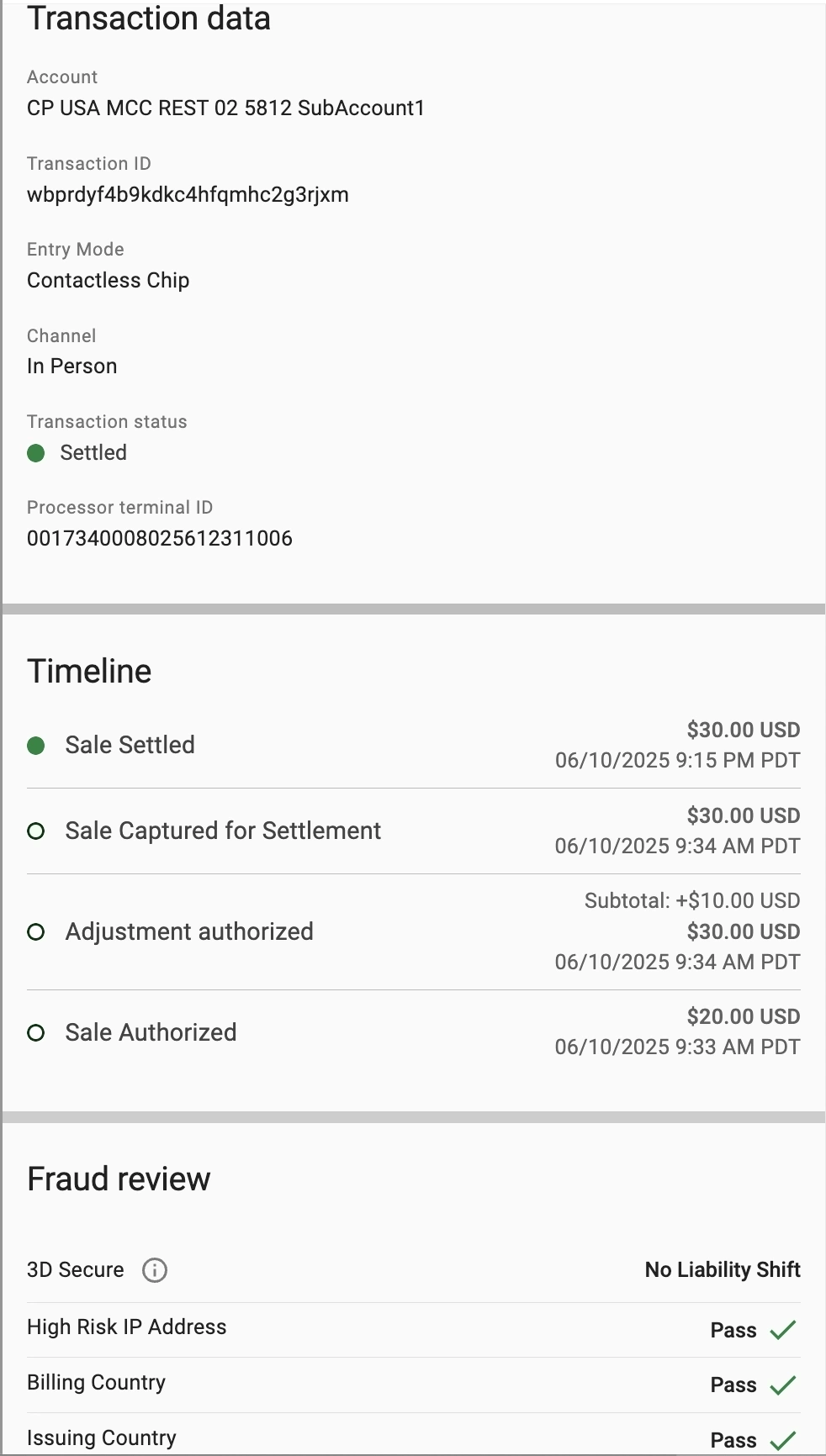The image size is (826, 1456).
Task: Click the Adjustment authorized timeline circle
Action: (36, 931)
